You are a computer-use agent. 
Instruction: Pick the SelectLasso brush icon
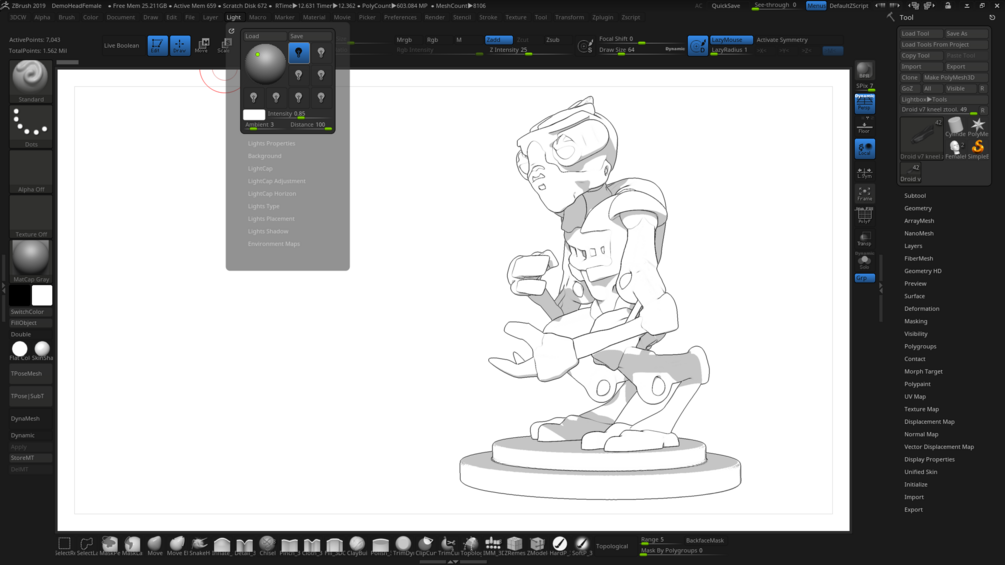[87, 545]
